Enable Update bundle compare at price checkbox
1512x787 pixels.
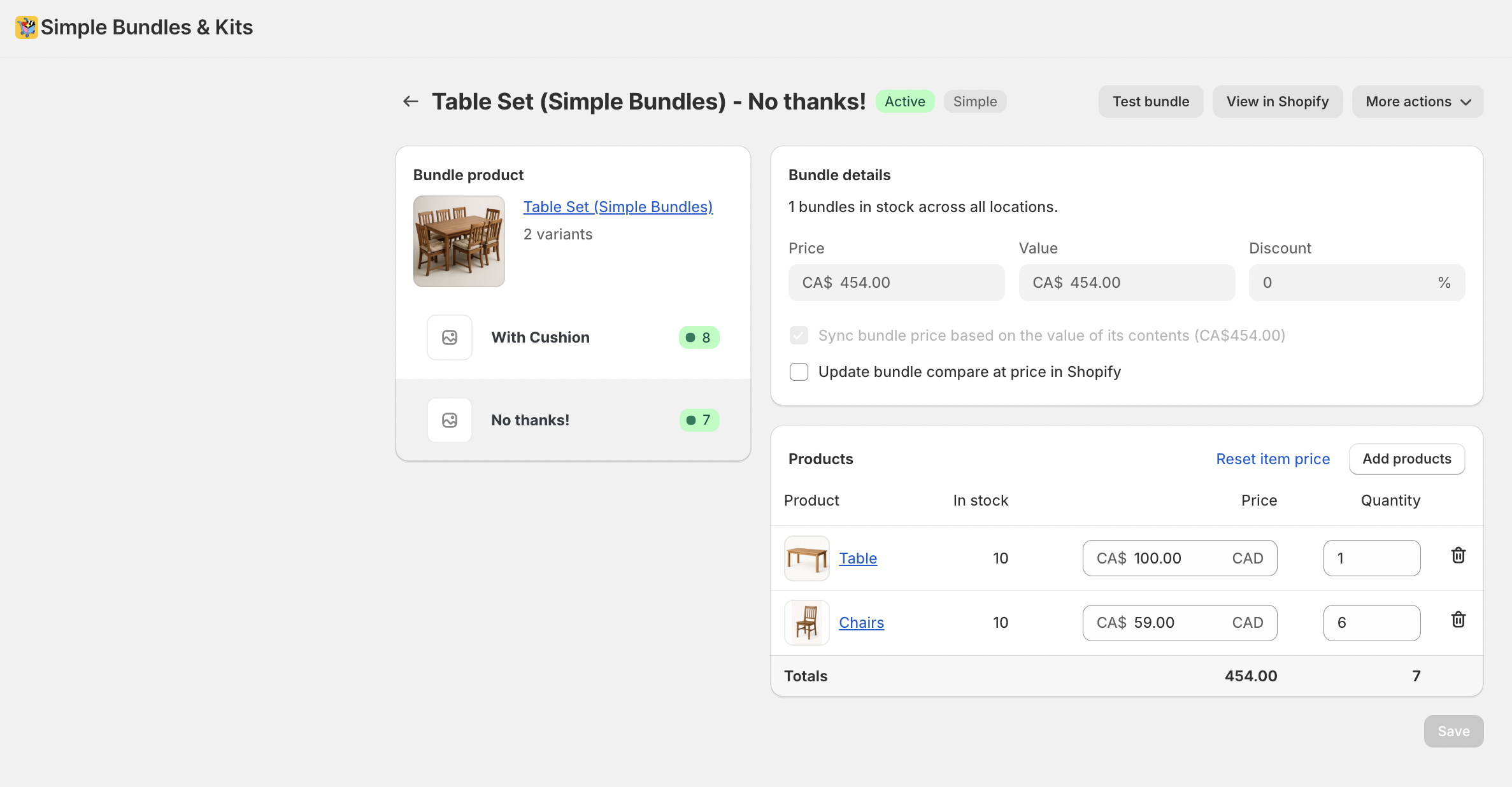click(x=799, y=372)
